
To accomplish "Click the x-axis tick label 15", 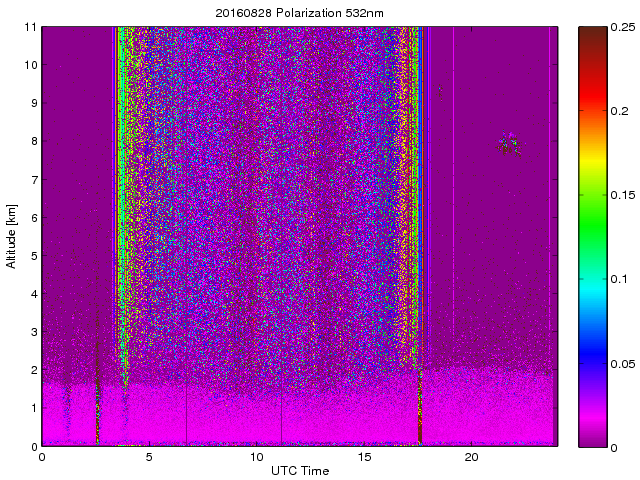I will pyautogui.click(x=364, y=457).
